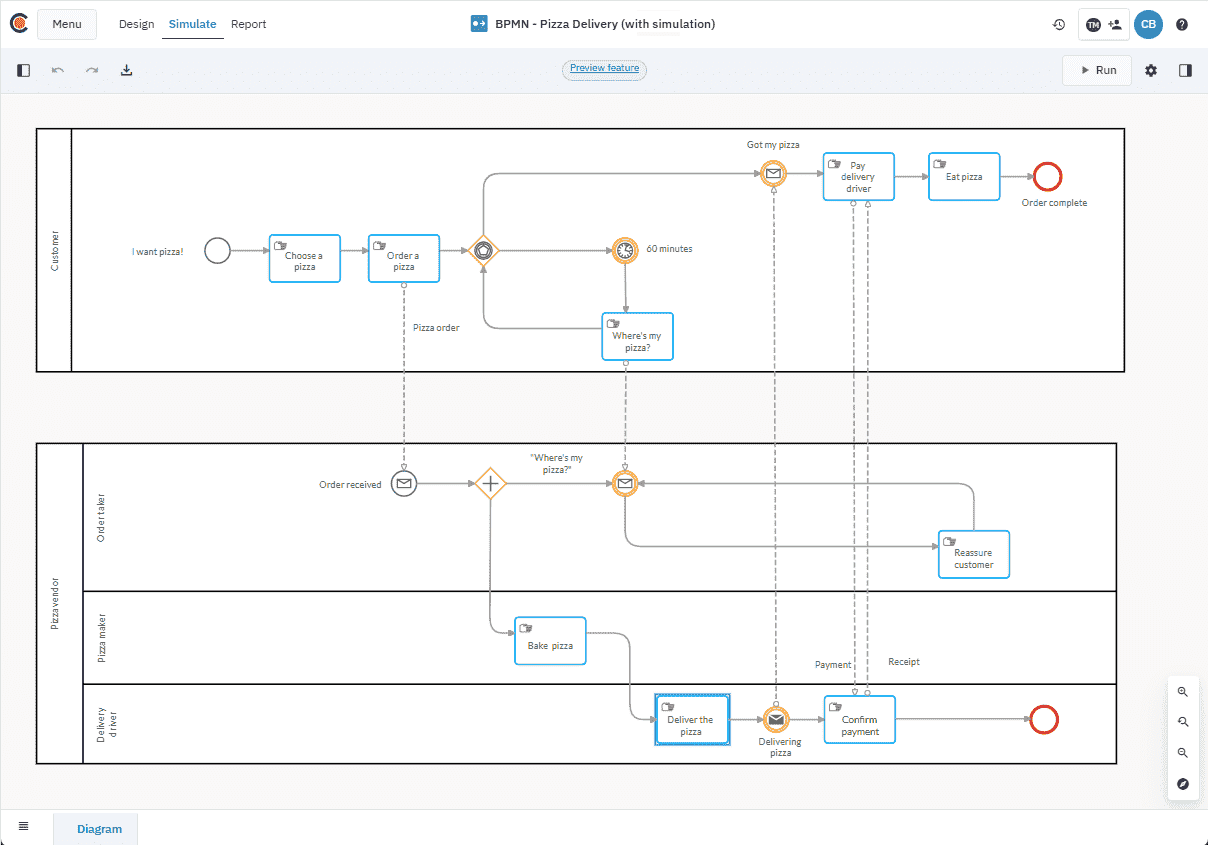Click the download export icon
The width and height of the screenshot is (1208, 845).
[126, 70]
